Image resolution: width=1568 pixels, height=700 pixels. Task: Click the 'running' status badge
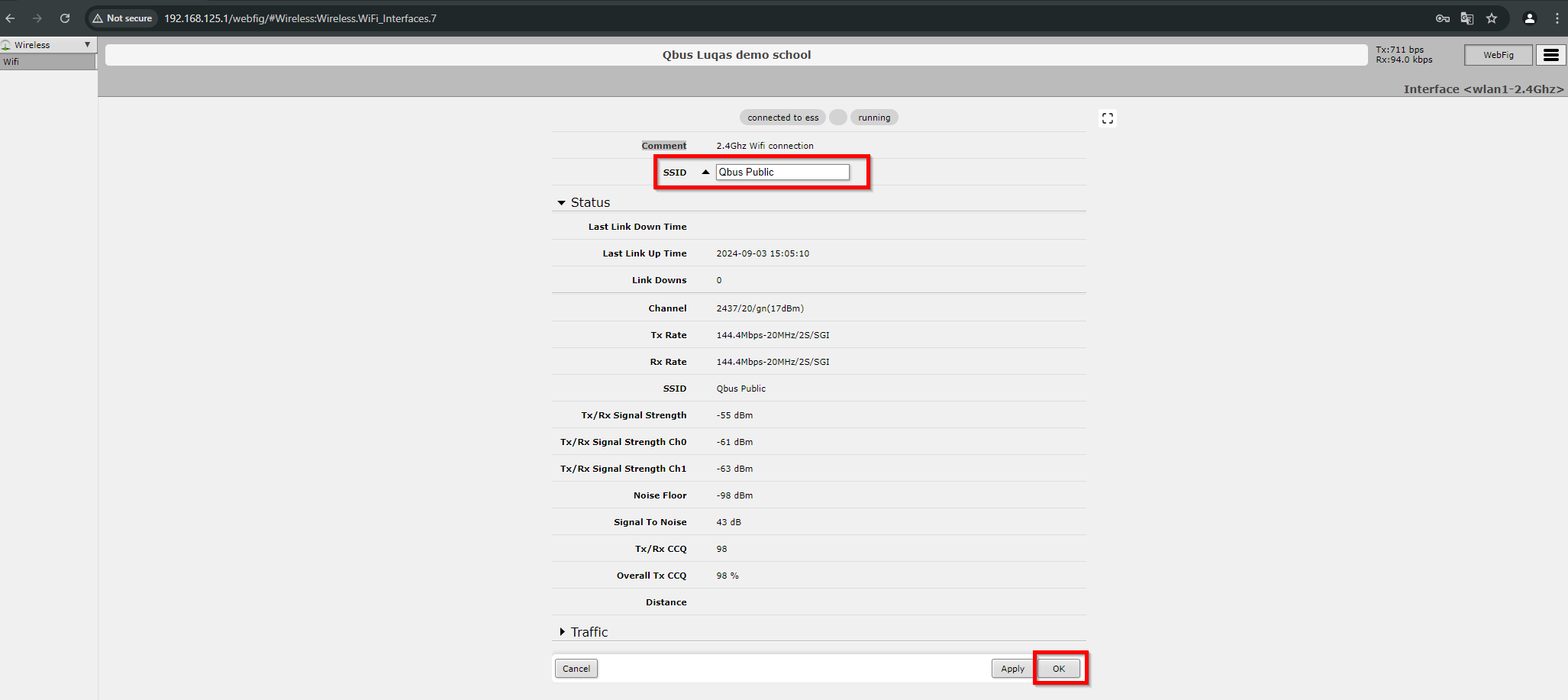click(874, 118)
